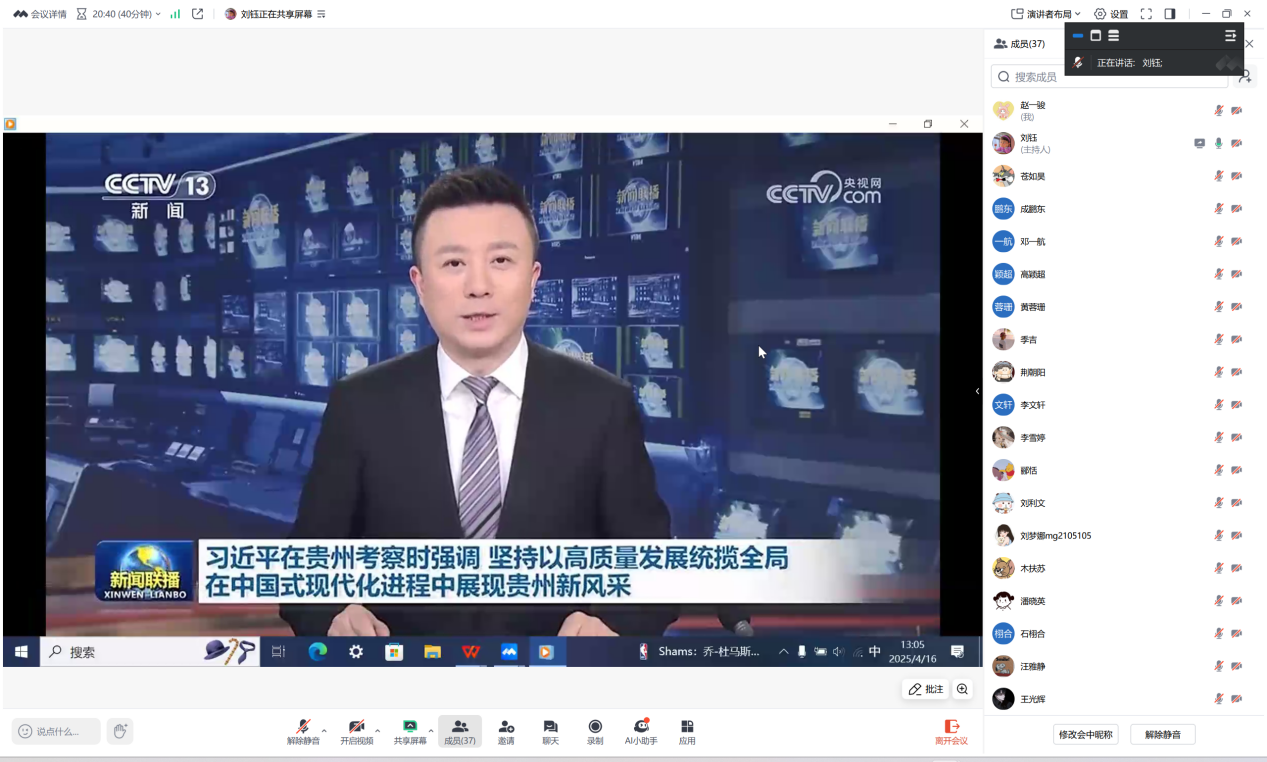The image size is (1267, 762).
Task: Click the zoom magnifier beside 批注
Action: 962,689
